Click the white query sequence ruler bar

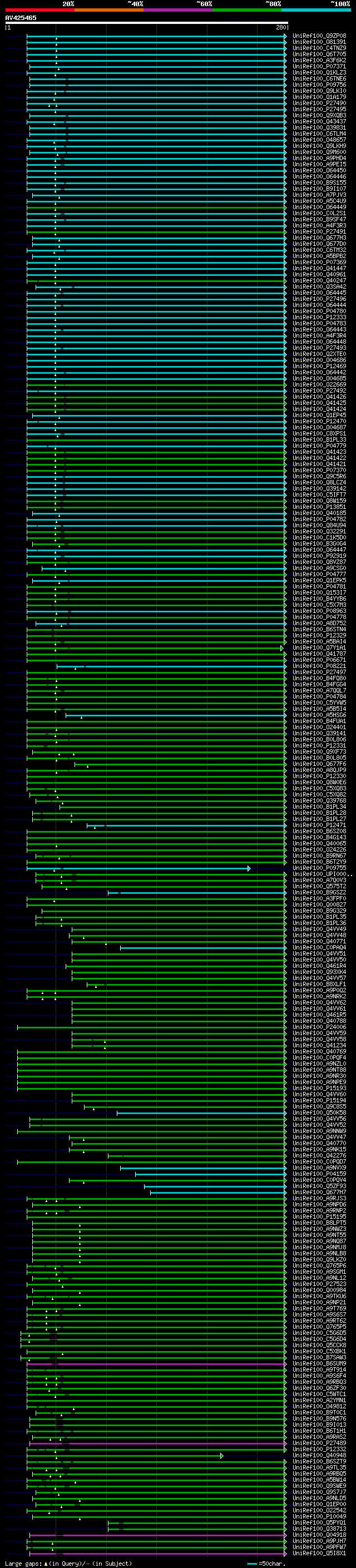pos(147,23)
